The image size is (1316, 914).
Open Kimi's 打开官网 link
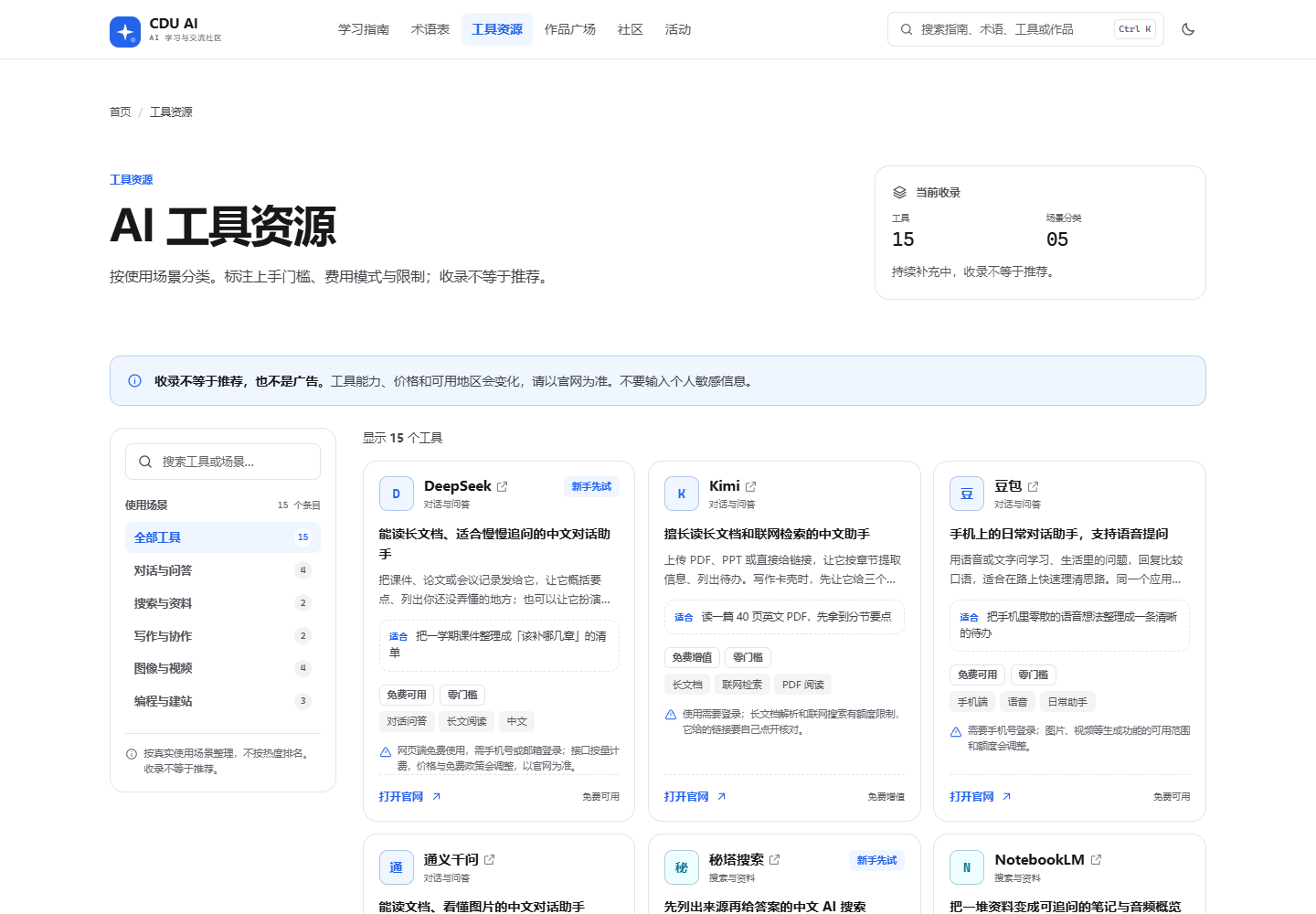(x=695, y=797)
